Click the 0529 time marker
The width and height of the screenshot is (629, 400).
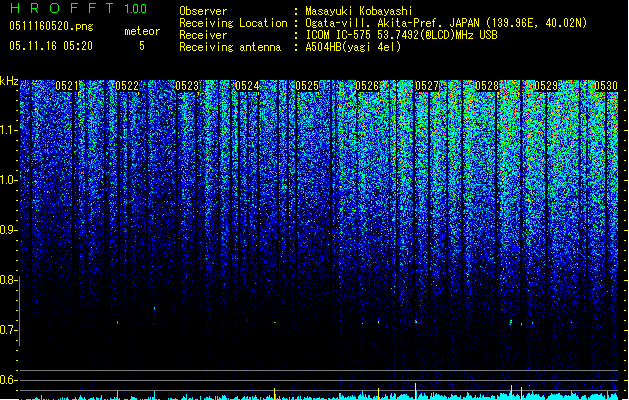[546, 86]
